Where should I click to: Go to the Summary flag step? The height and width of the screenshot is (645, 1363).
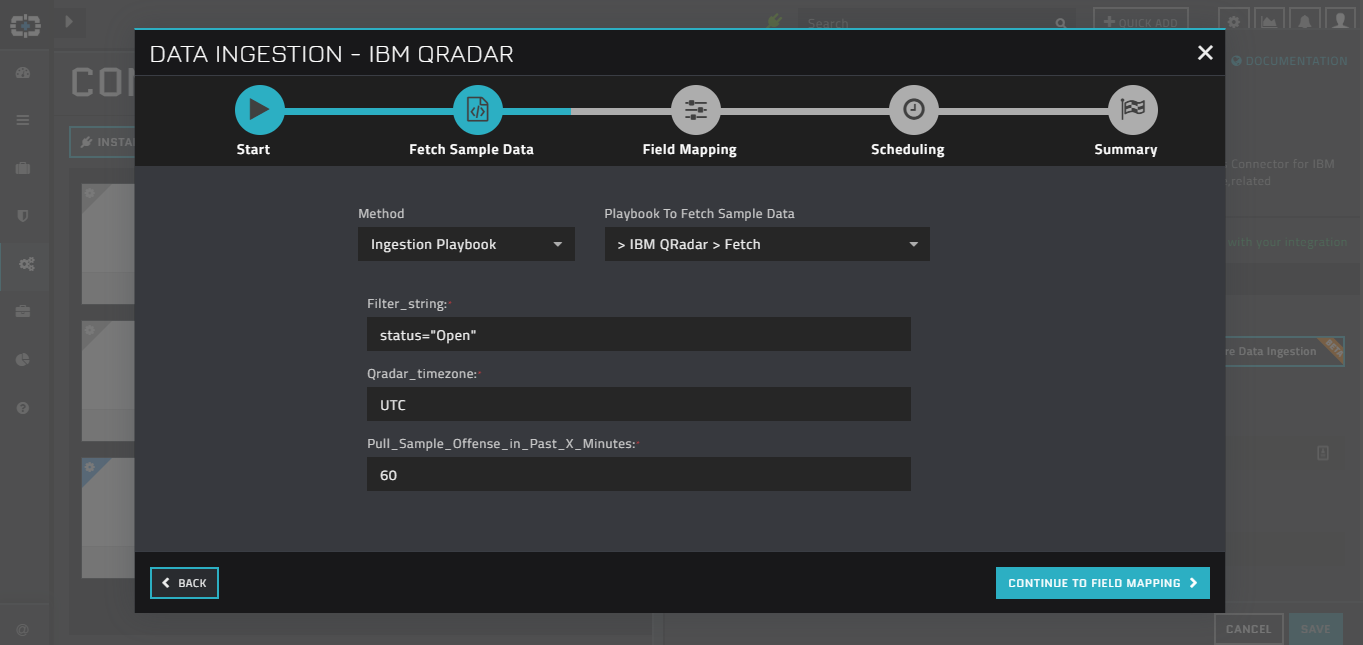1132,110
